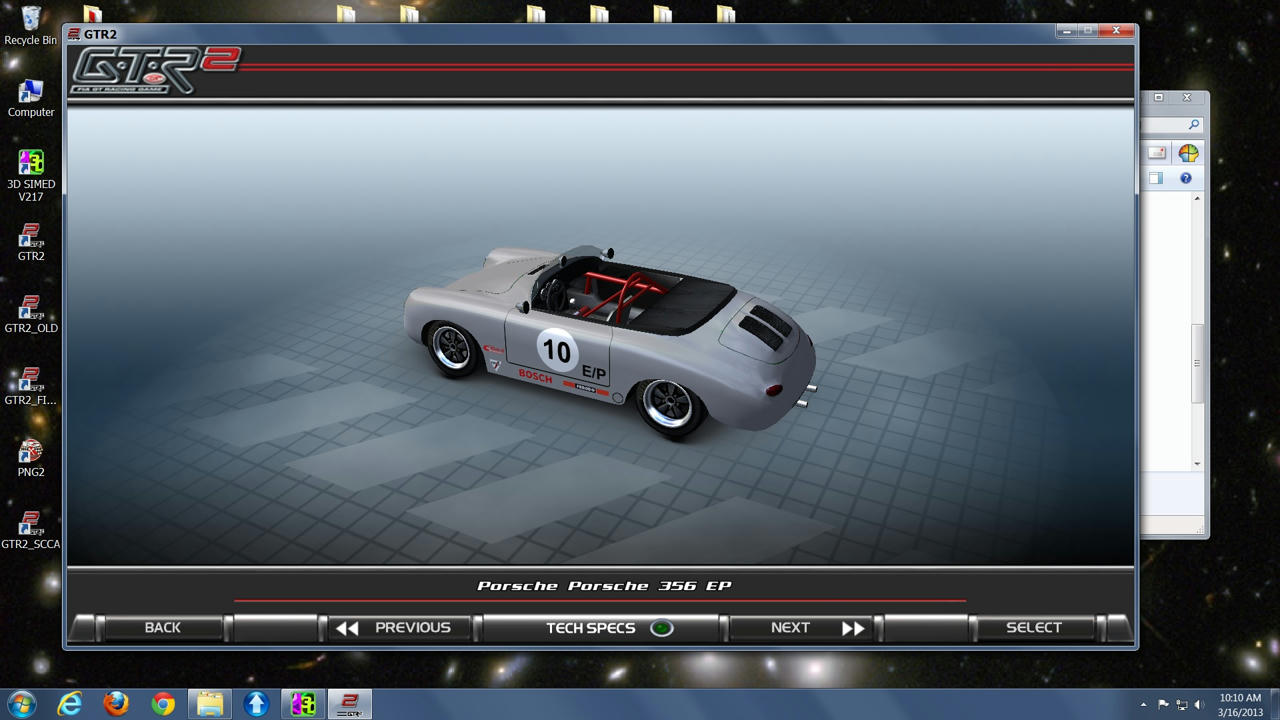Select the GTR2_FI... desktop shortcut

[31, 386]
